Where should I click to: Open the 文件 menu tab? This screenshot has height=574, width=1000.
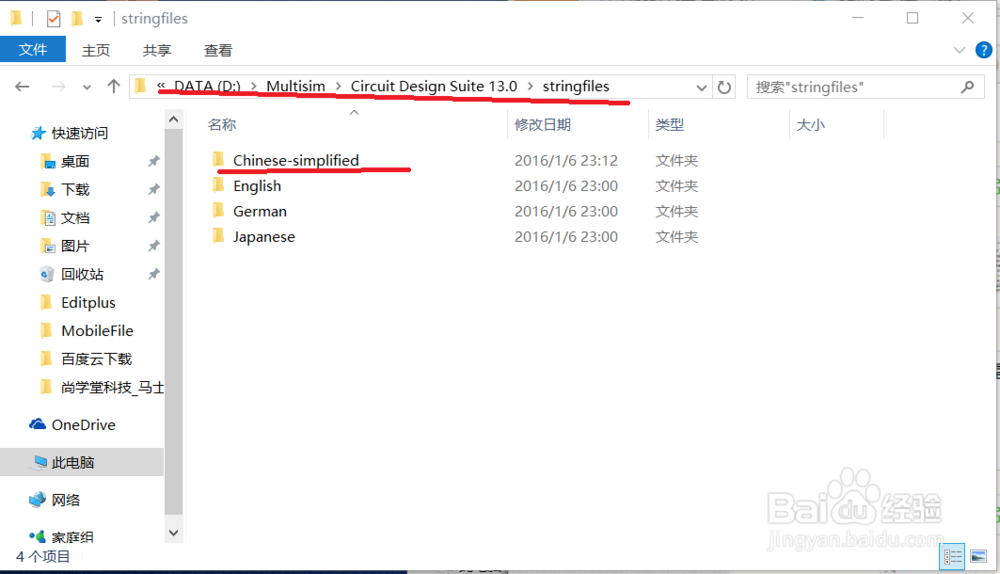click(33, 50)
